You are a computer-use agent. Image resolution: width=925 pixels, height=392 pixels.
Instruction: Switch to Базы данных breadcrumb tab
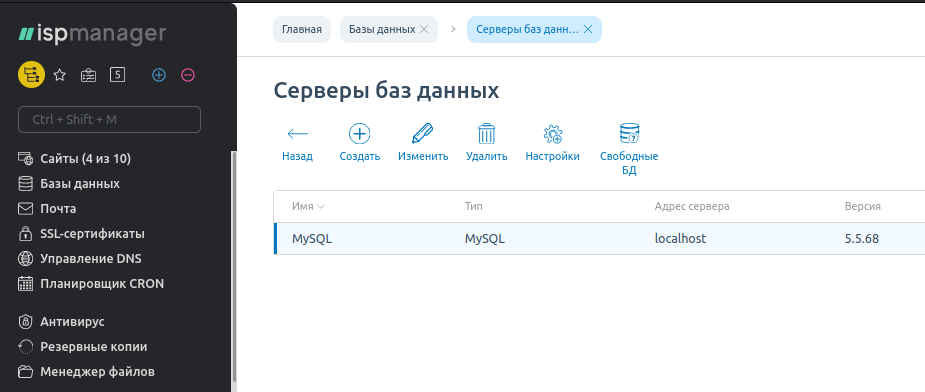pos(382,30)
